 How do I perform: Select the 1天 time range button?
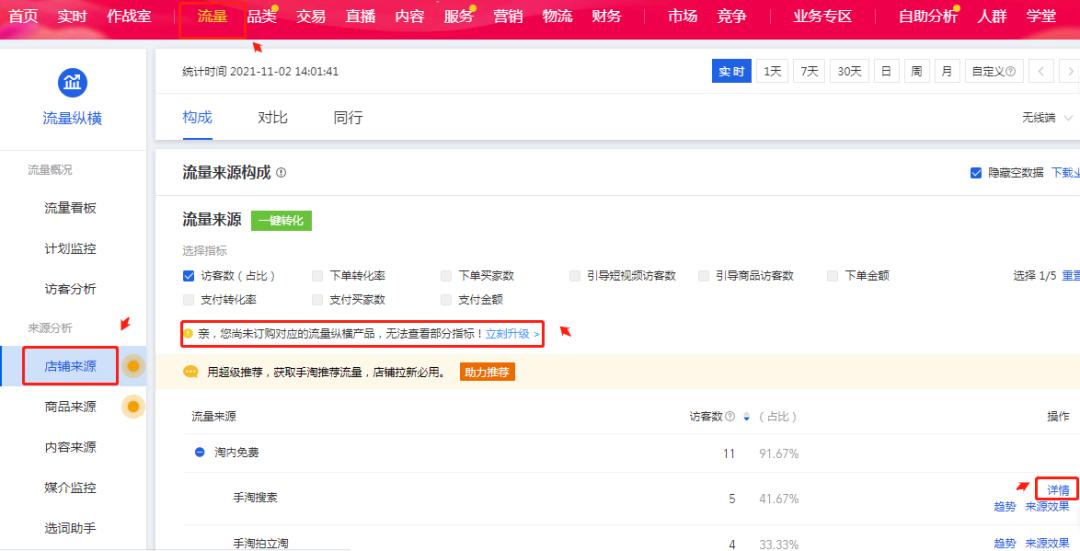tap(772, 71)
